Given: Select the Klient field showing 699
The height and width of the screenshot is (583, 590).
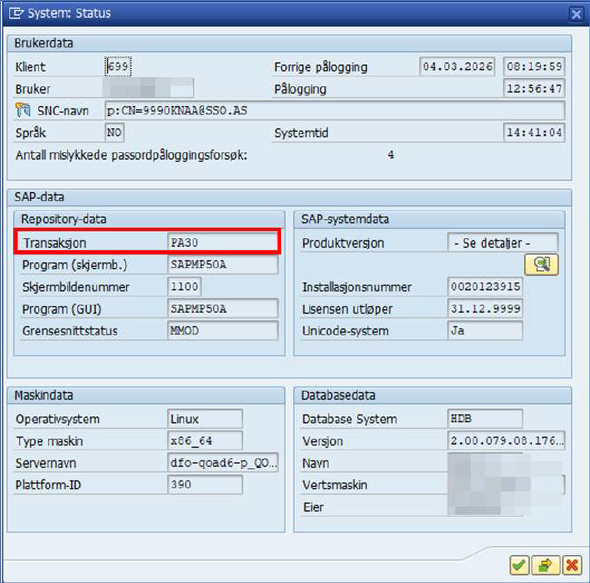Looking at the screenshot, I should click(x=118, y=67).
